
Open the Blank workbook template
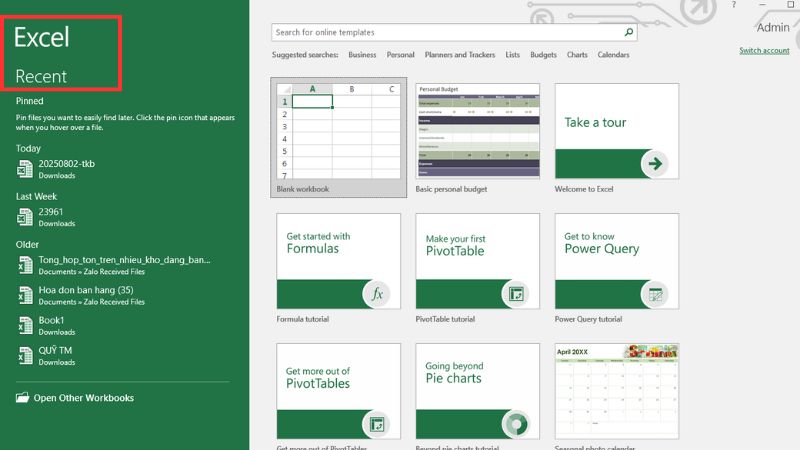[339, 131]
